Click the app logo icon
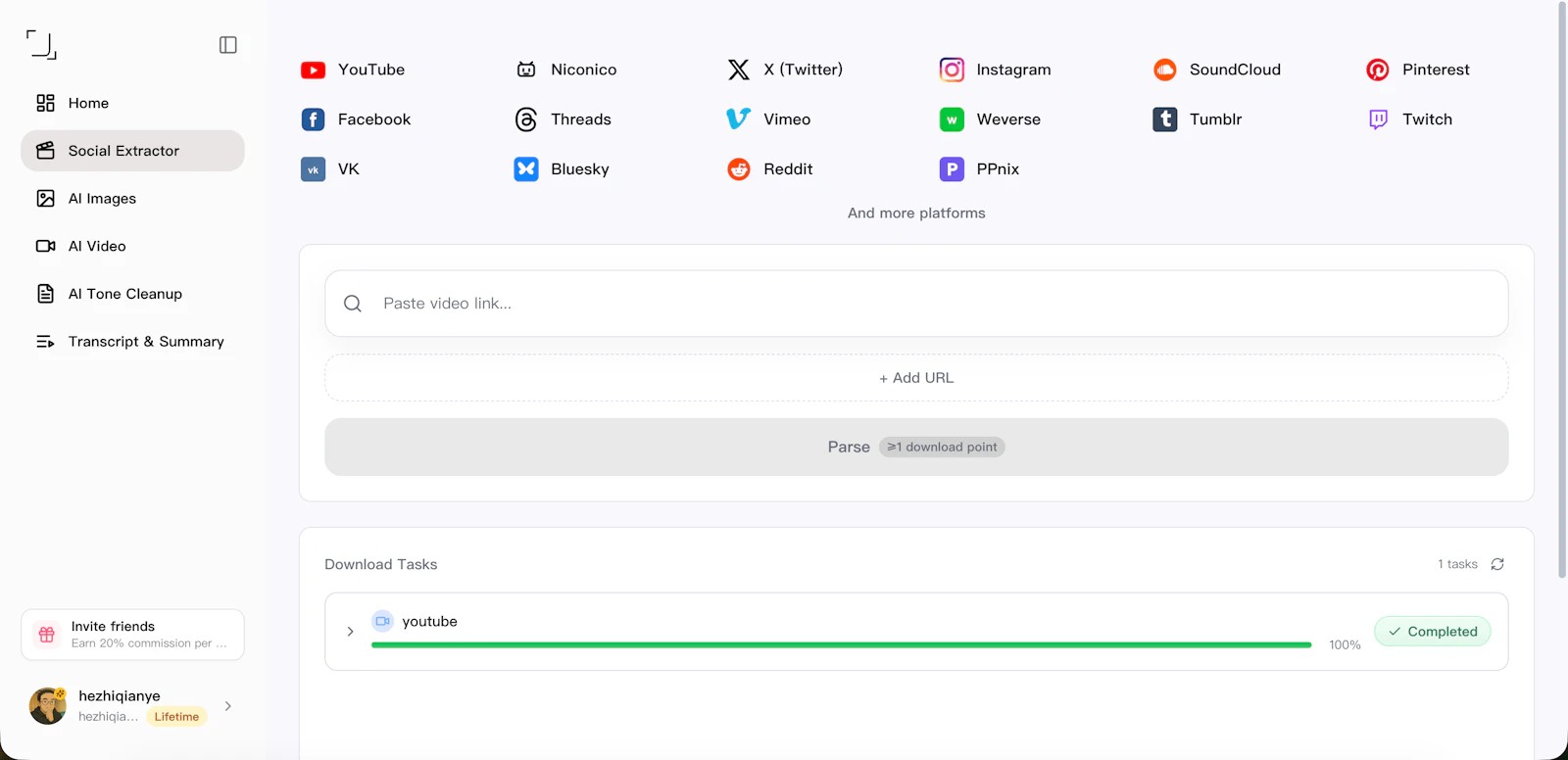Viewport: 1568px width, 760px height. tap(41, 45)
